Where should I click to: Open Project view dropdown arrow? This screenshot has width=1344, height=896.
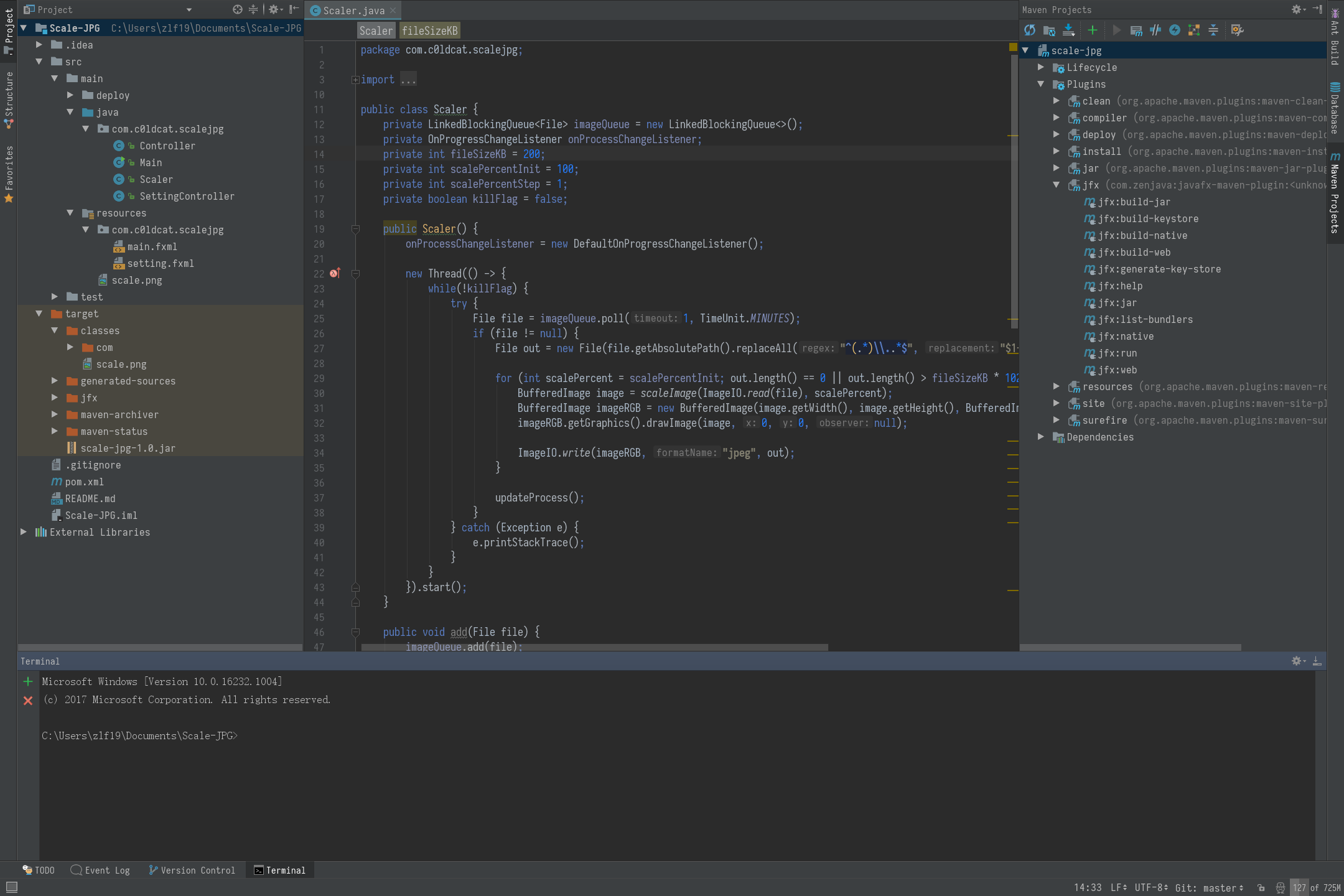point(189,10)
